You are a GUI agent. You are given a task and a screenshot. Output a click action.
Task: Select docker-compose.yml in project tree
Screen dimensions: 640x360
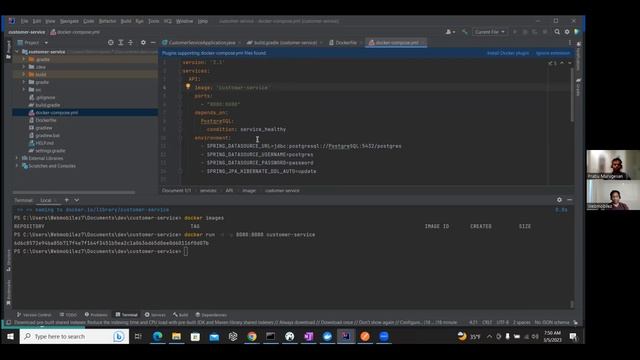coord(56,113)
